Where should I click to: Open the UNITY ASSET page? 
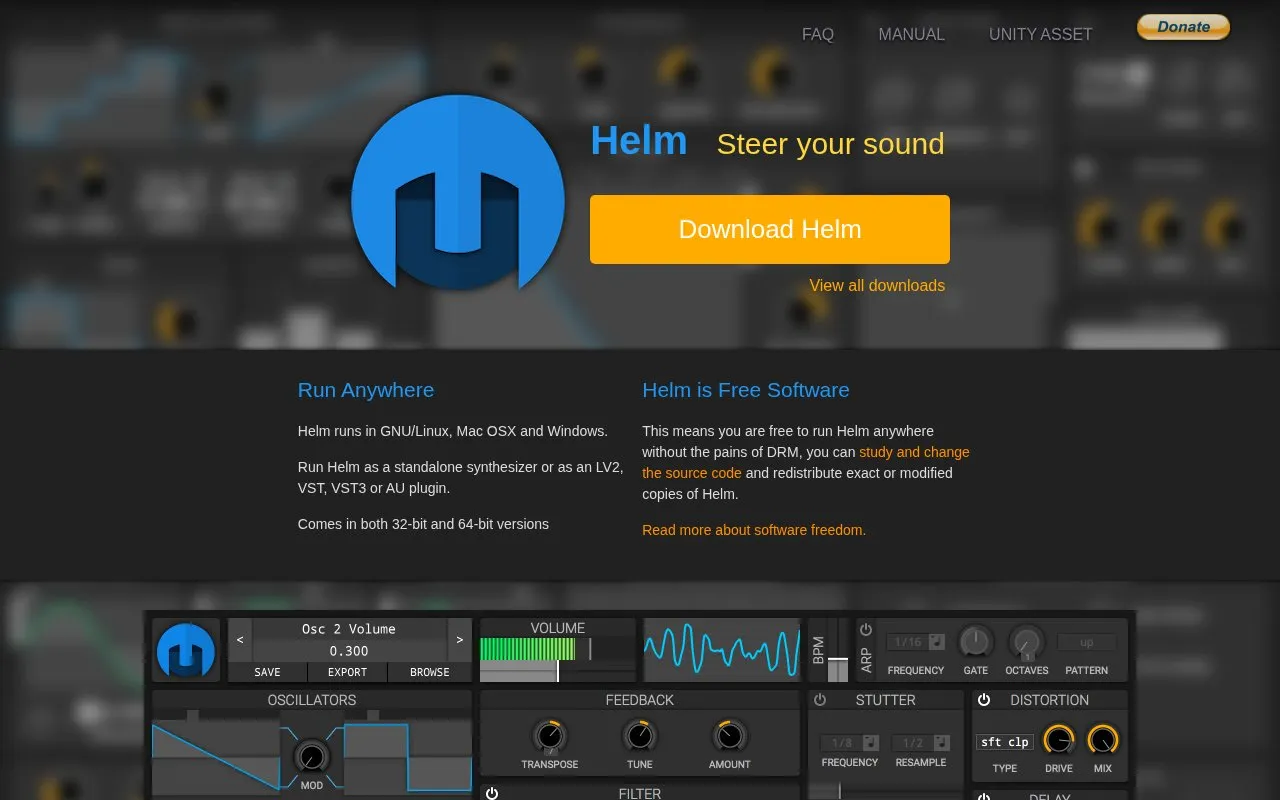[1040, 34]
